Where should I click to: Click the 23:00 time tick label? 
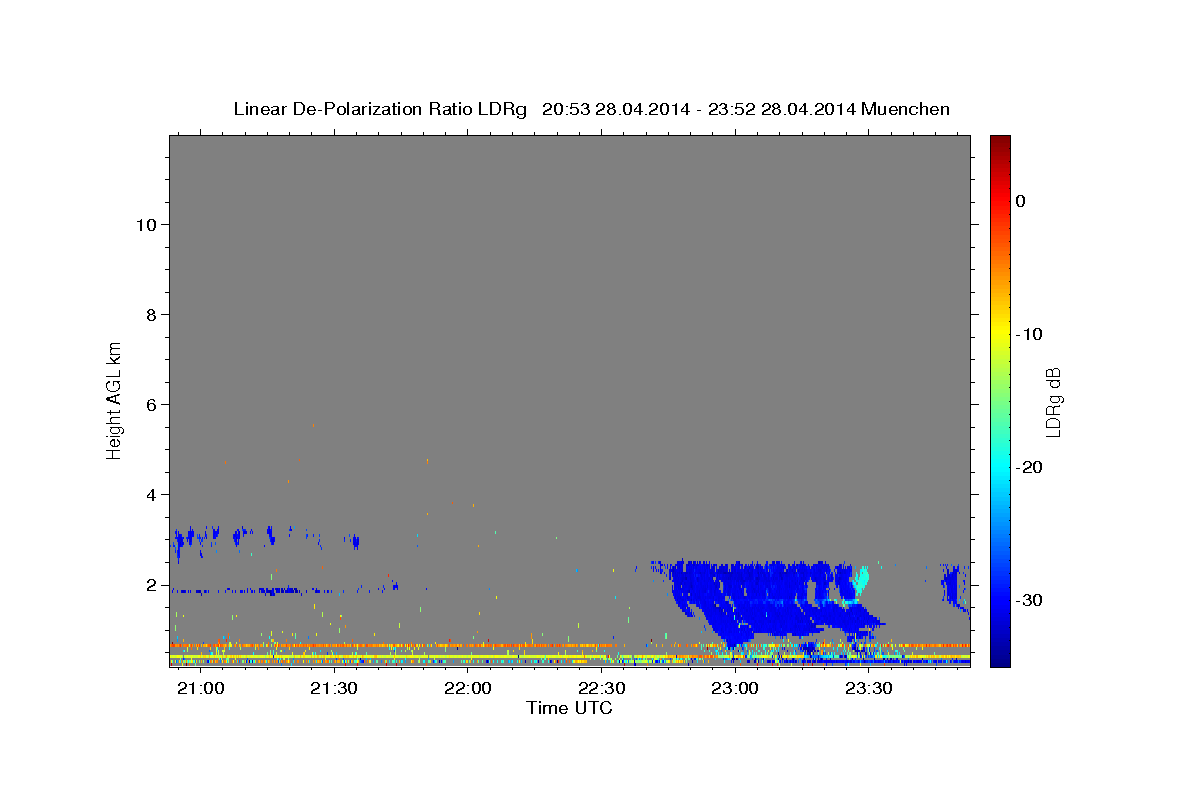pyautogui.click(x=736, y=689)
